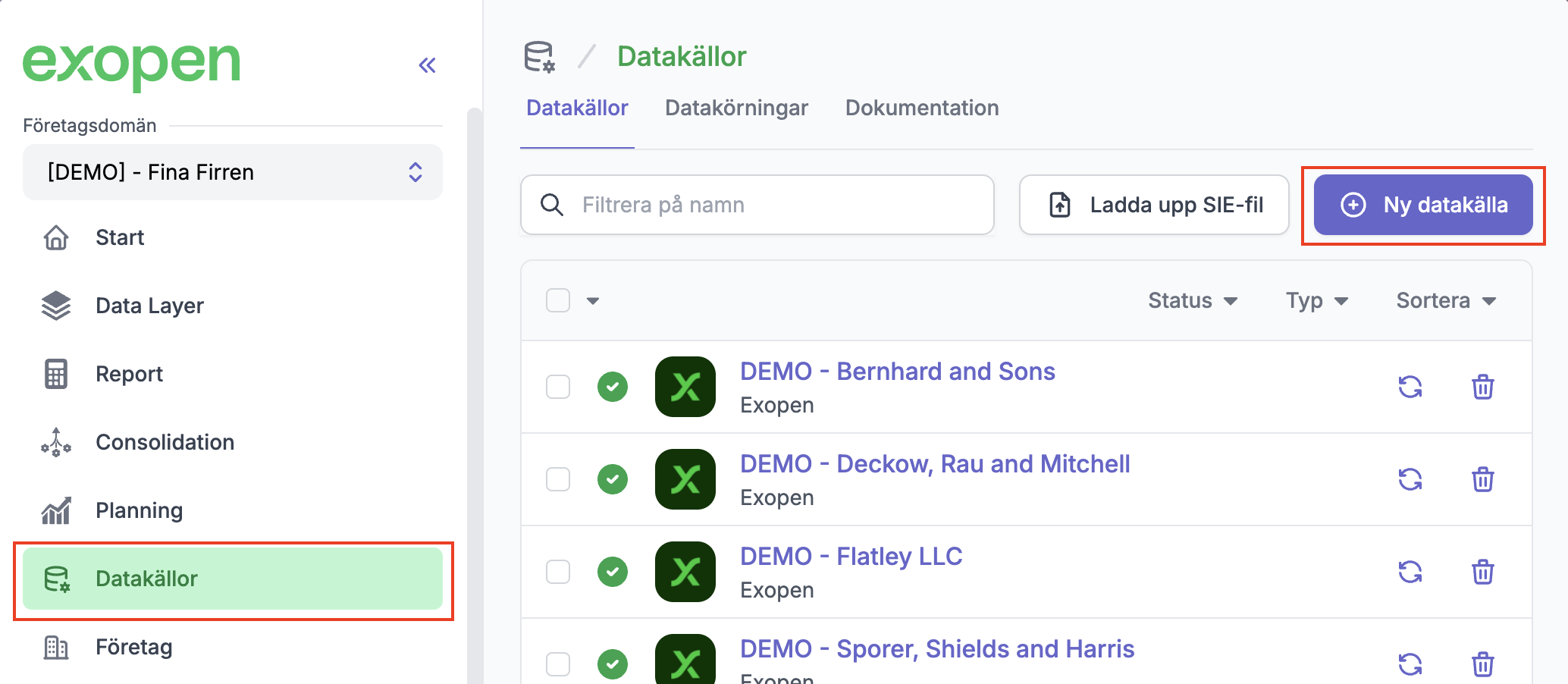The width and height of the screenshot is (1568, 684).
Task: Click the database icon in breadcrumb
Action: pos(539,57)
